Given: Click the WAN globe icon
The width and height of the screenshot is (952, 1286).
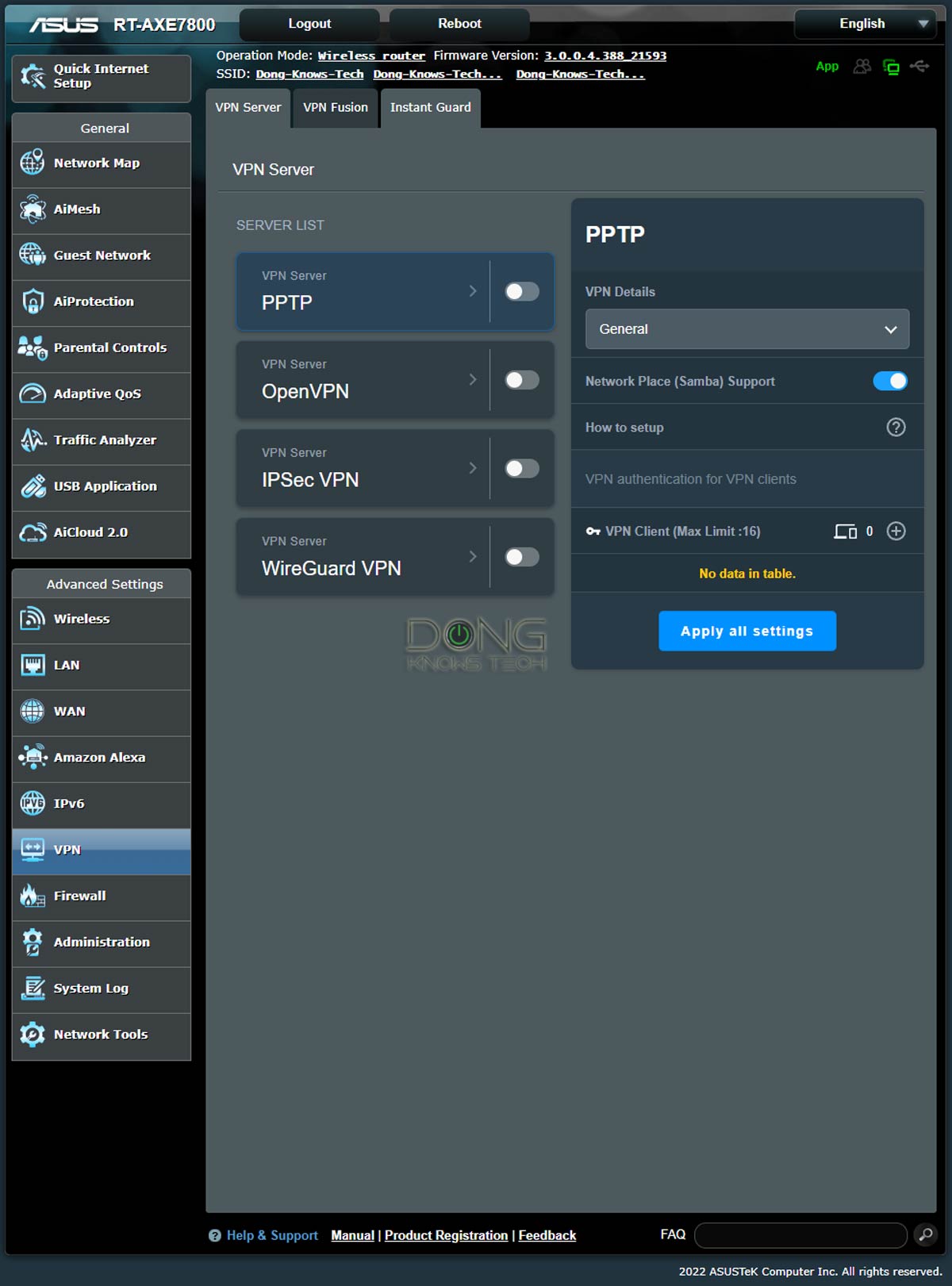Looking at the screenshot, I should [x=33, y=711].
